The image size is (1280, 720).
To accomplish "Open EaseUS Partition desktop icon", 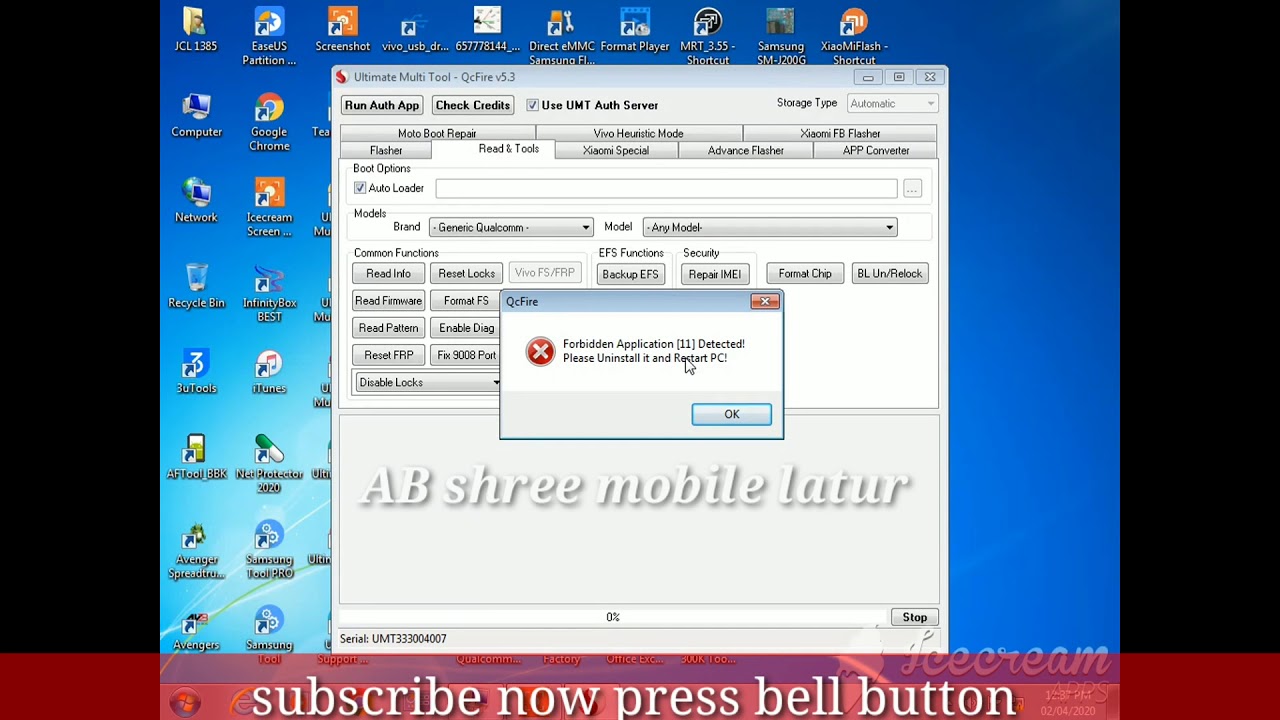I will pos(269,37).
